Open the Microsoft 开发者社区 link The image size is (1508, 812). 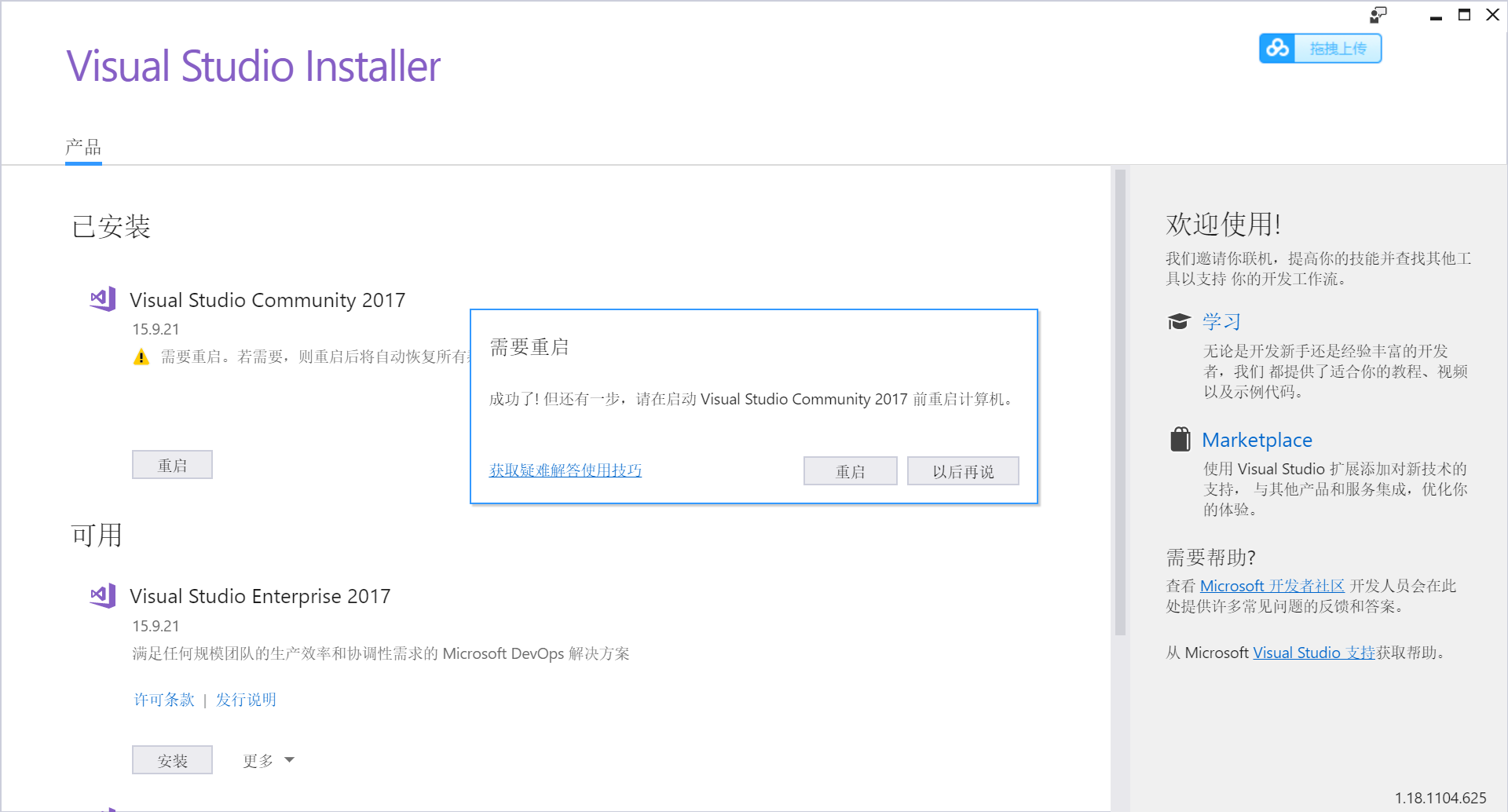coord(1272,585)
